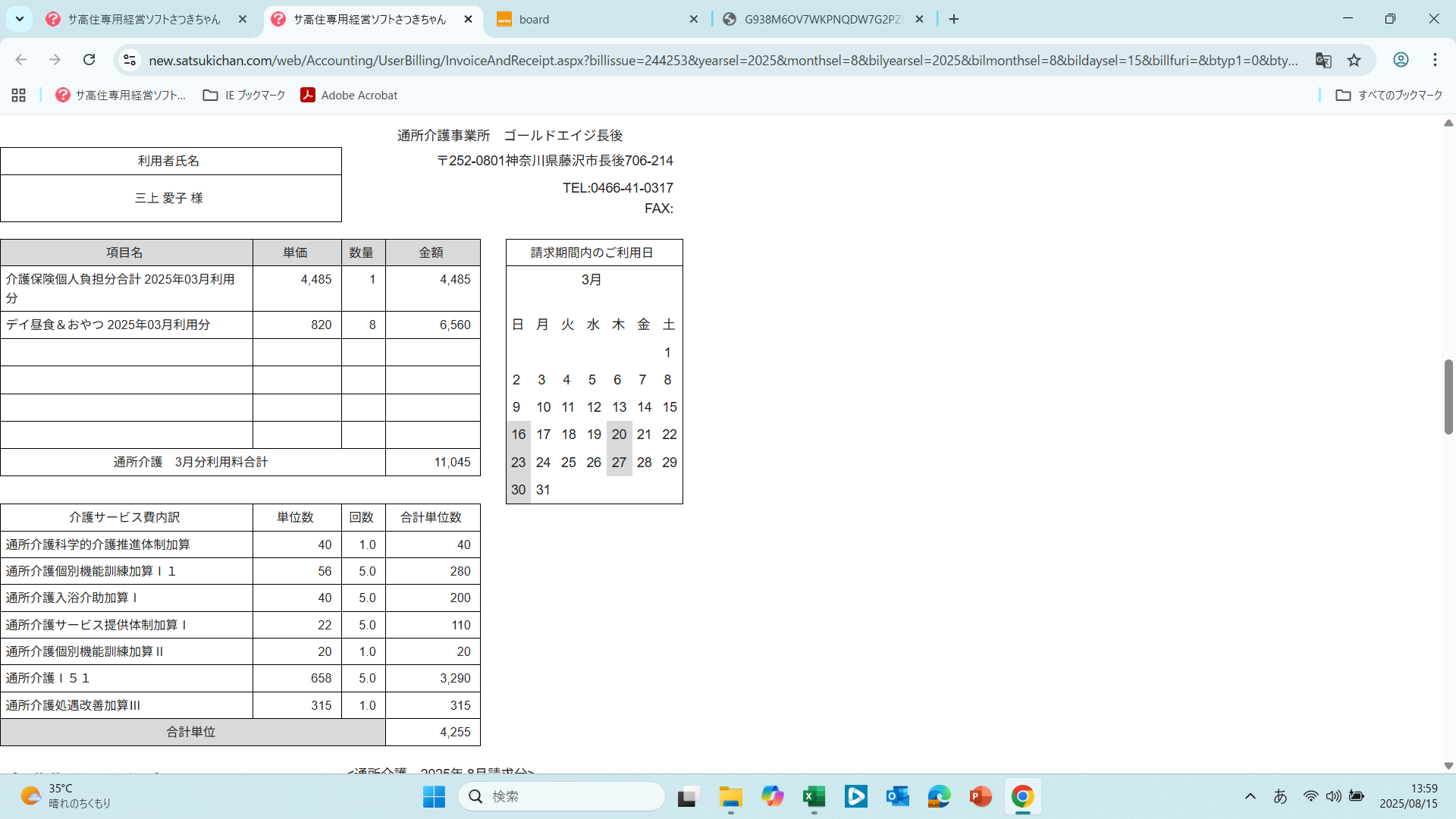Open the site information icon beside URL

tap(130, 60)
